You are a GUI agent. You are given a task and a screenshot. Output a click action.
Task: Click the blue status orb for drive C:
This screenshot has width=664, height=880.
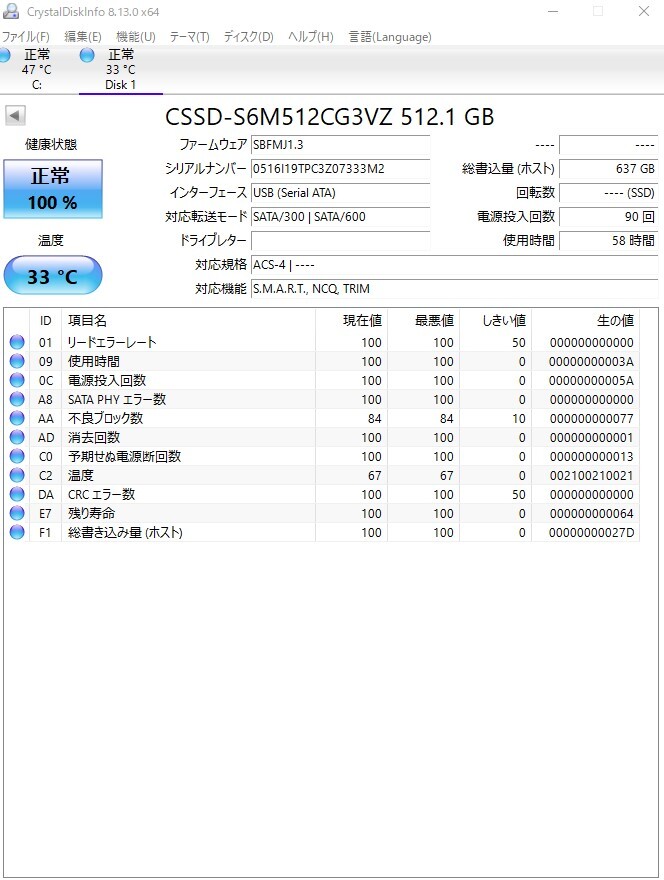[4, 55]
